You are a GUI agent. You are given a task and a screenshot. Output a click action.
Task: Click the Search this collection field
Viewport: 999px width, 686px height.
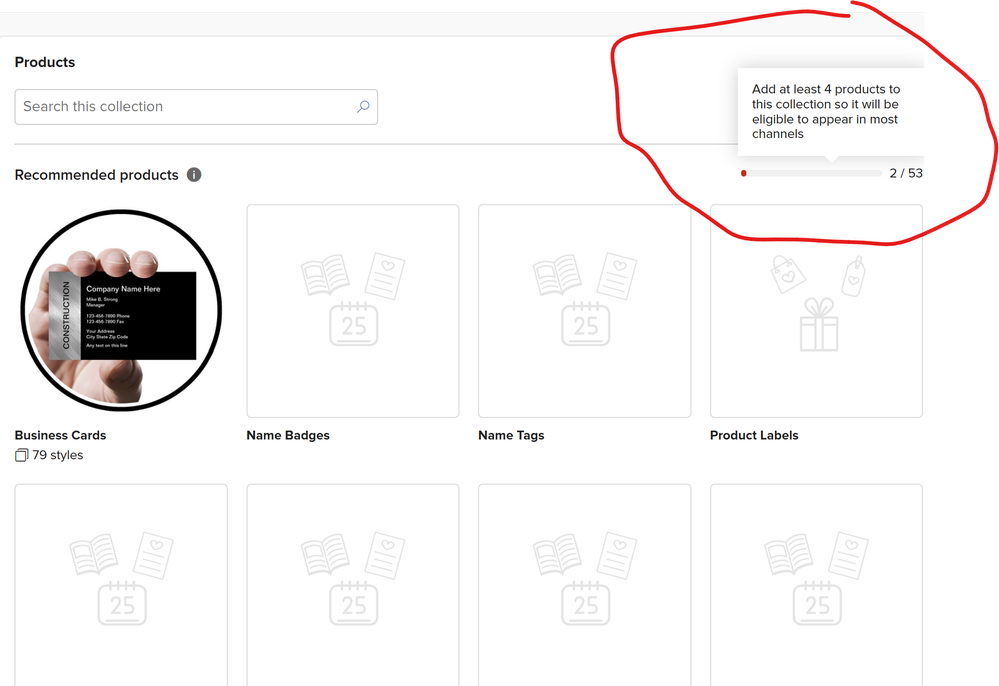tap(185, 107)
